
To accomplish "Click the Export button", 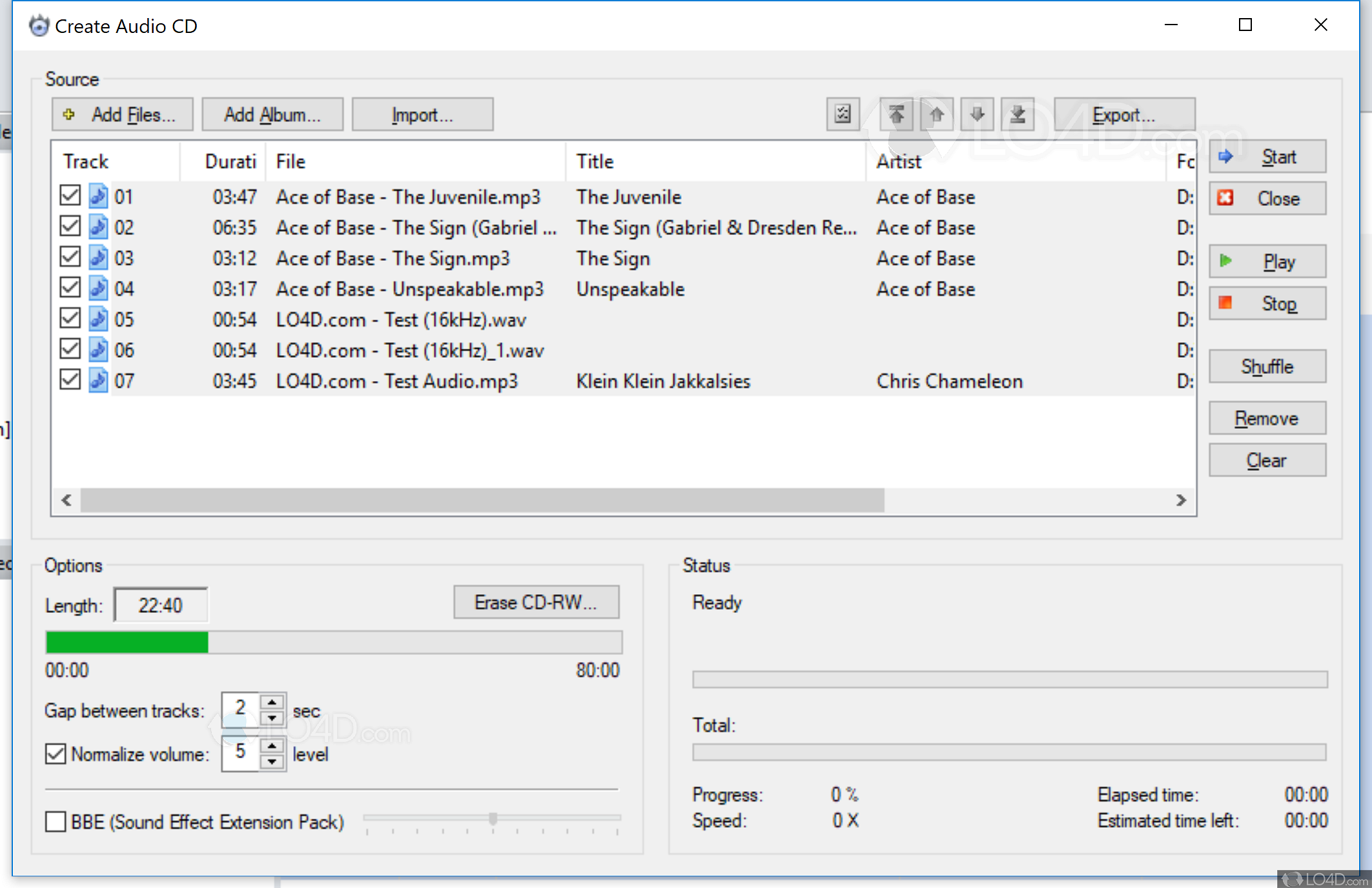I will tap(1125, 114).
